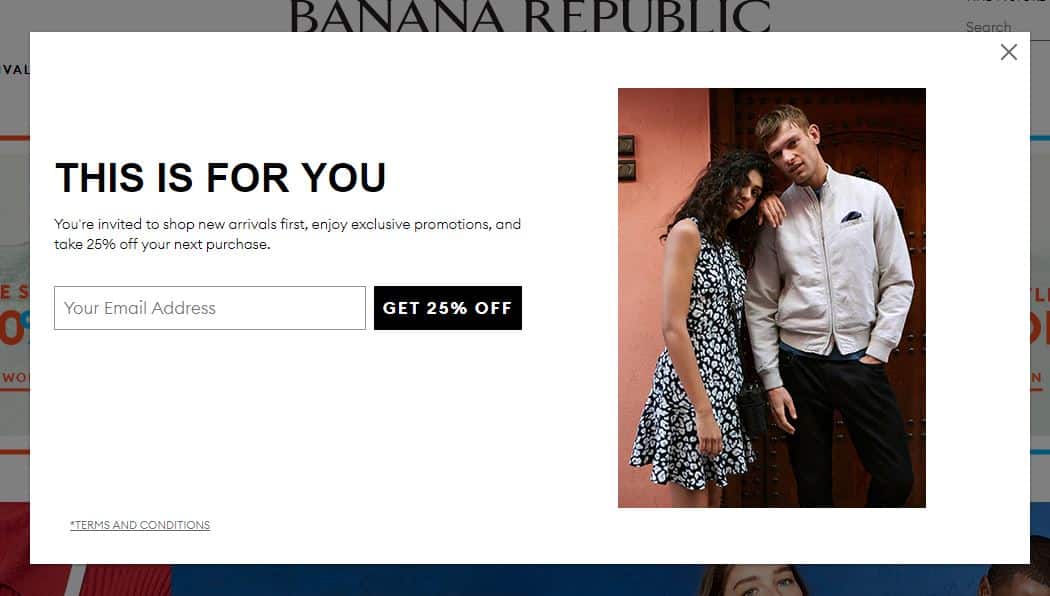Screen dimensions: 1050x596
Task: Click the man's pocket square in photo
Action: pos(852,216)
